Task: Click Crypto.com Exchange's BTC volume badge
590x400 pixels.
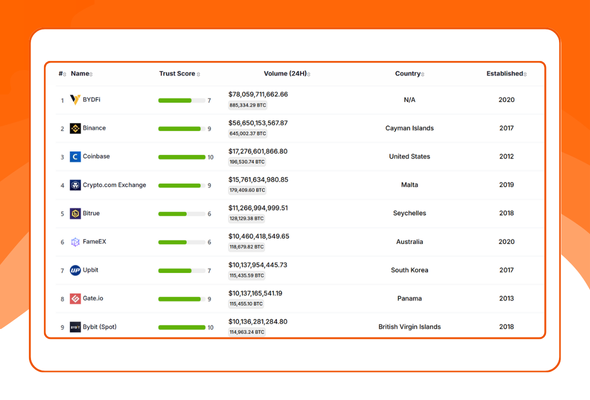Action: coord(247,190)
